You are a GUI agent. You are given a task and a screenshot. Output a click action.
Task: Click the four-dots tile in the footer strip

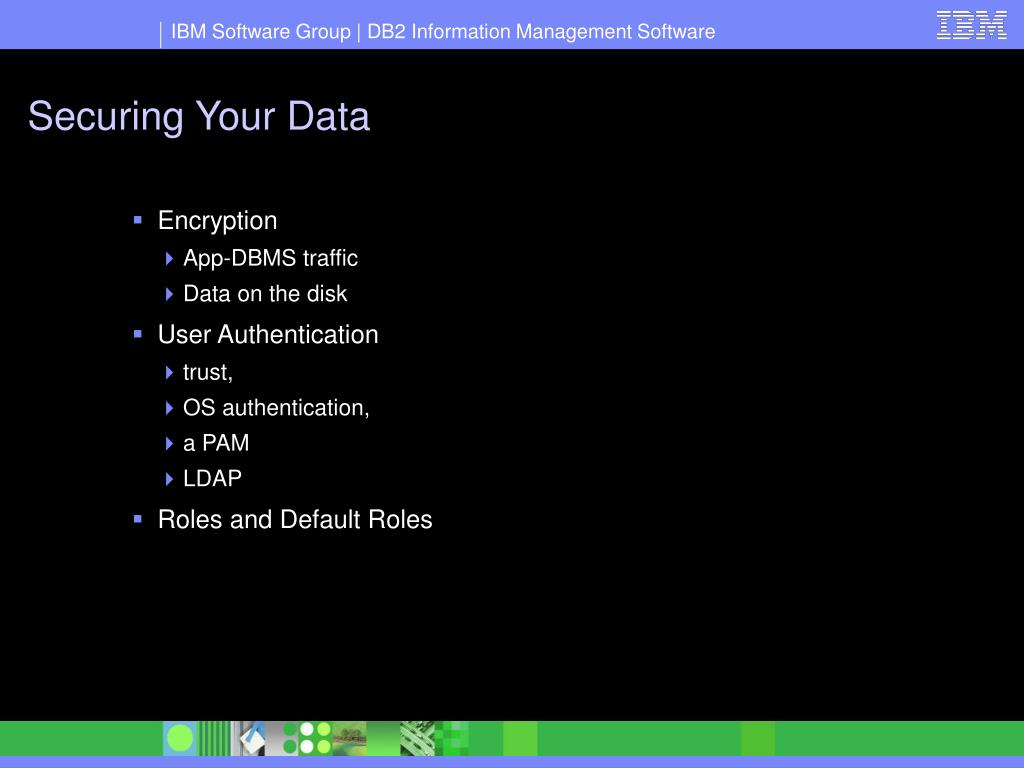coord(315,739)
